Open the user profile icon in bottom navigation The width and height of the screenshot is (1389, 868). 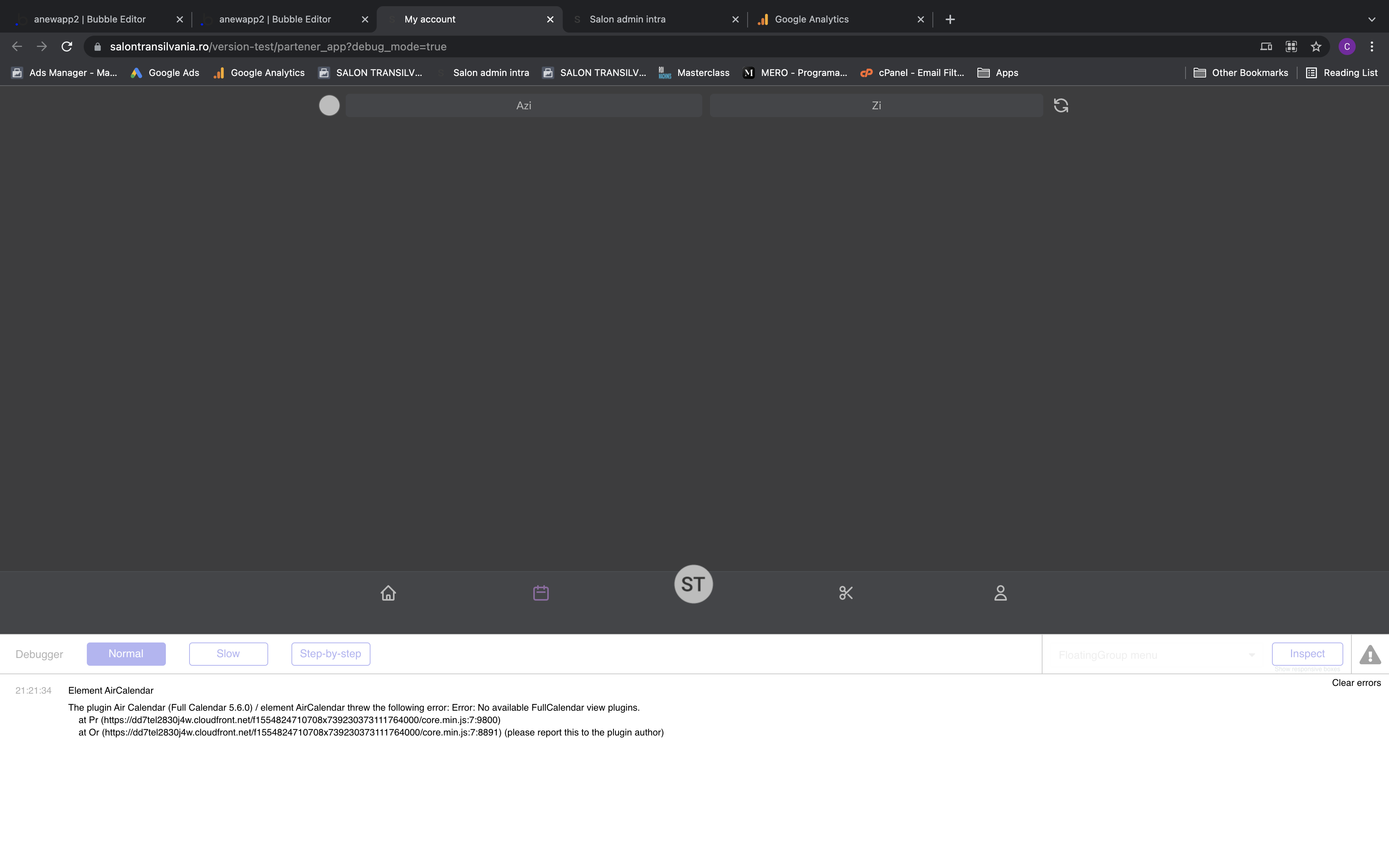[x=1000, y=592]
